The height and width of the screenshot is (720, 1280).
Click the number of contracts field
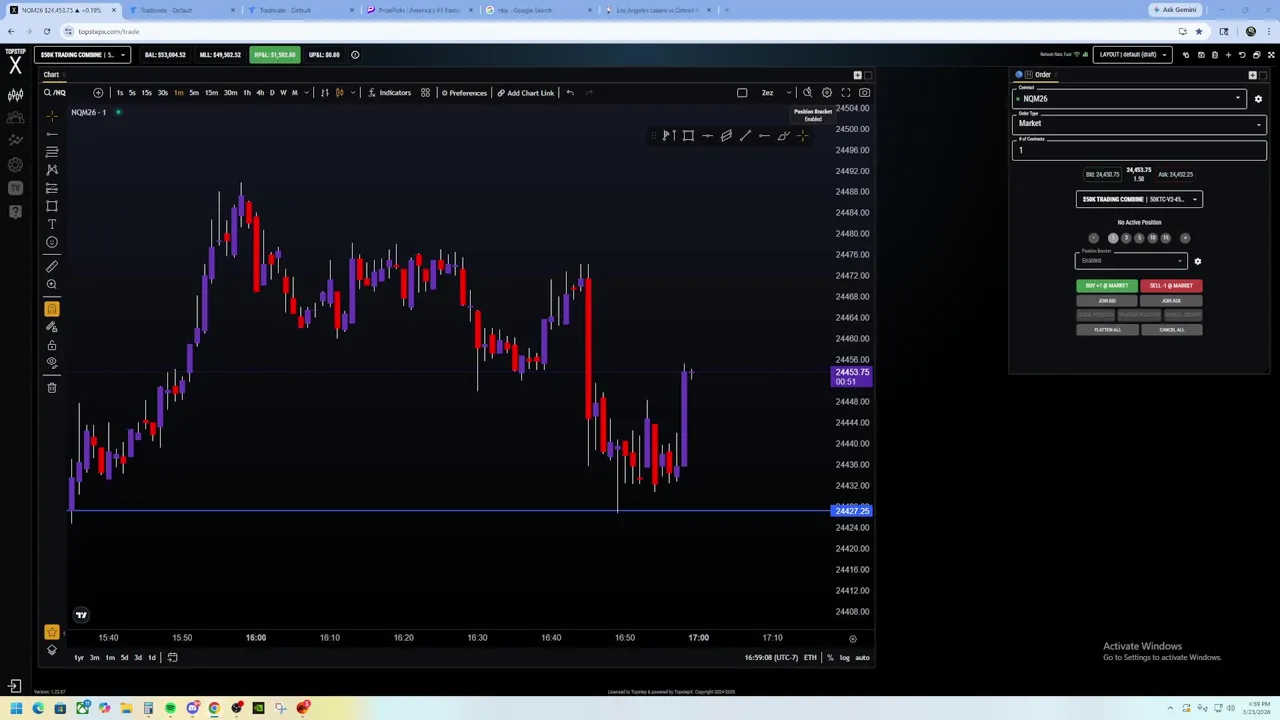click(x=1140, y=150)
